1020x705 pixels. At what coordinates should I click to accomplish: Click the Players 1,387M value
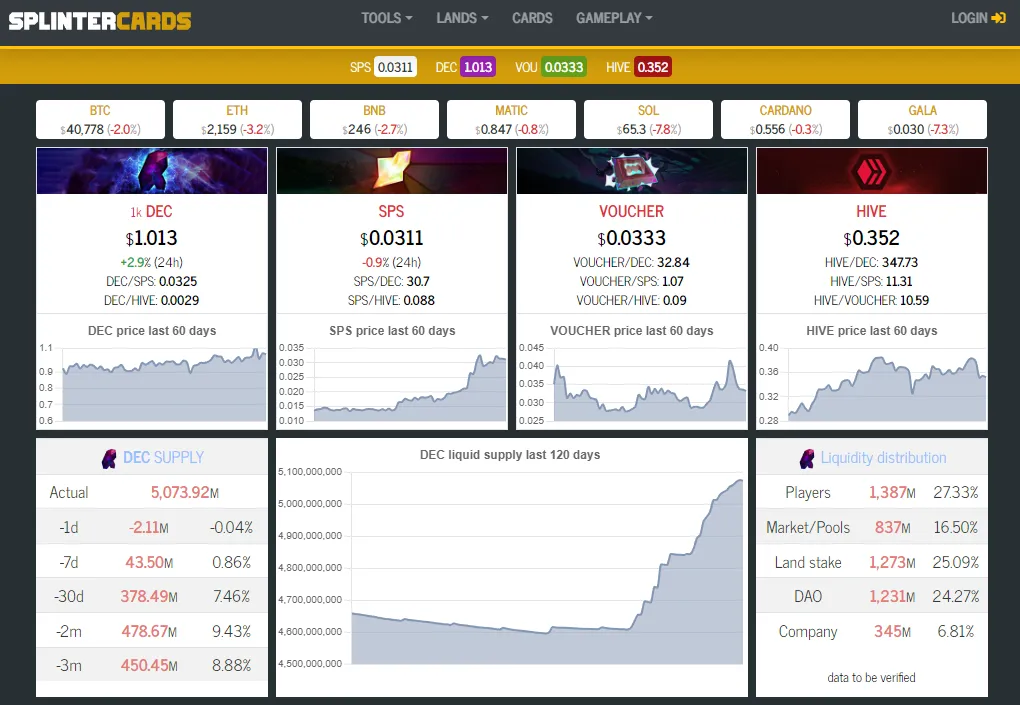(892, 492)
